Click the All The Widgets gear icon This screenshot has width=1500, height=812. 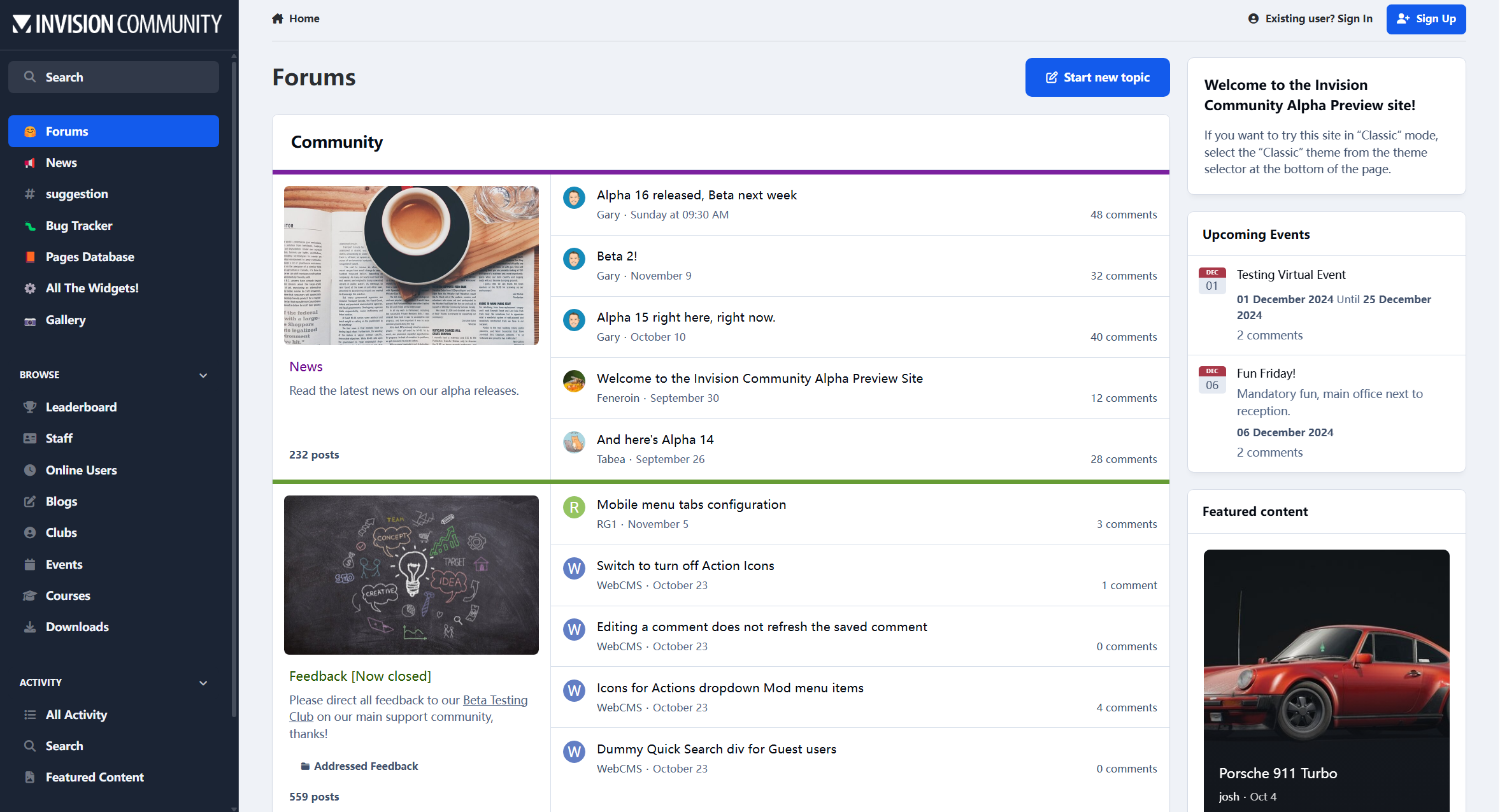tap(29, 288)
